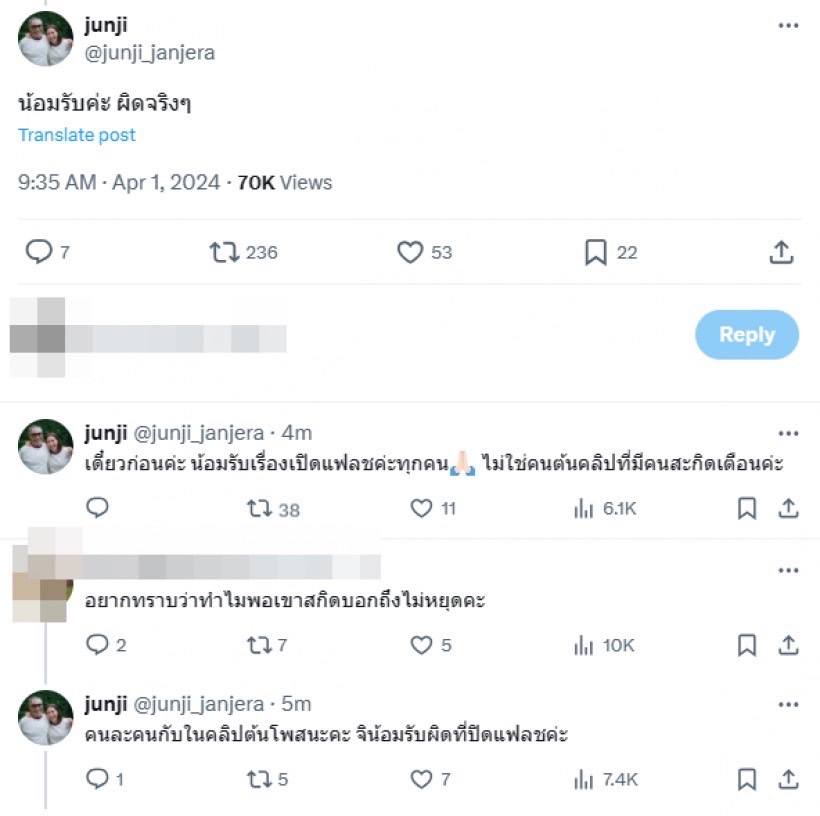
Task: View analytics showing 6.1K views
Action: 605,508
